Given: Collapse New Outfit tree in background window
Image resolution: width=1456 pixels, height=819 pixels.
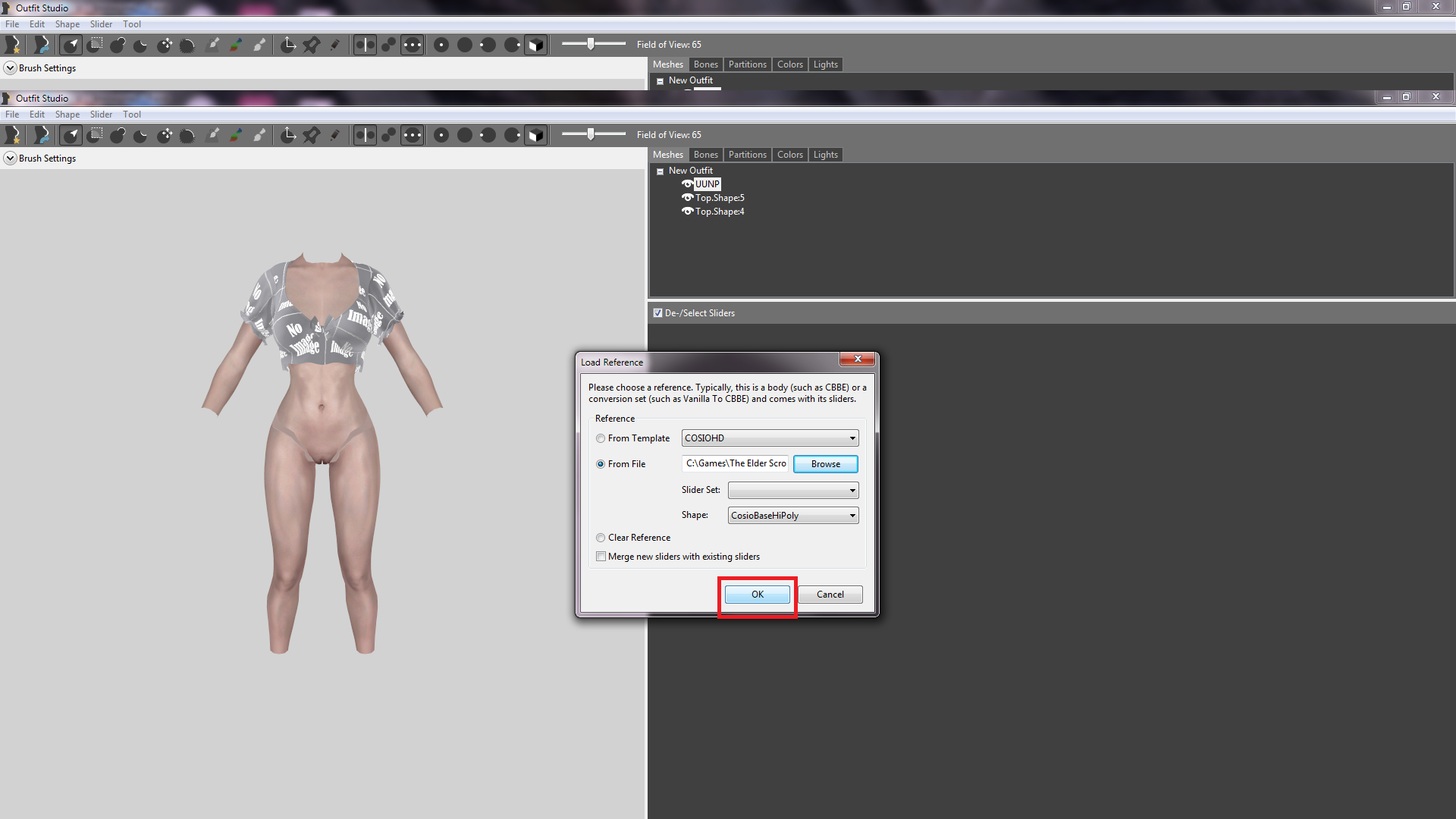Looking at the screenshot, I should pos(661,81).
